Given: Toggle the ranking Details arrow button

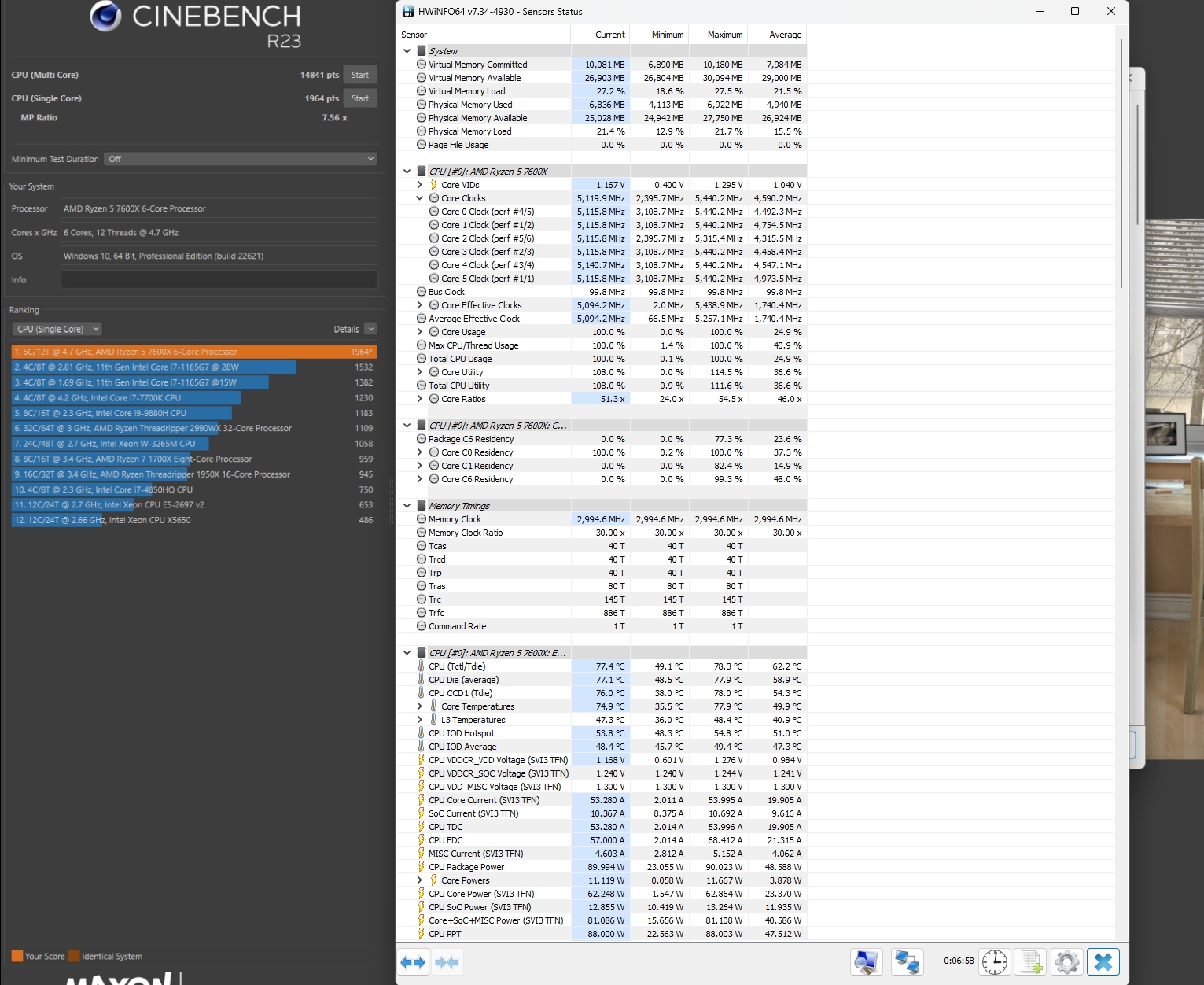Looking at the screenshot, I should point(371,329).
